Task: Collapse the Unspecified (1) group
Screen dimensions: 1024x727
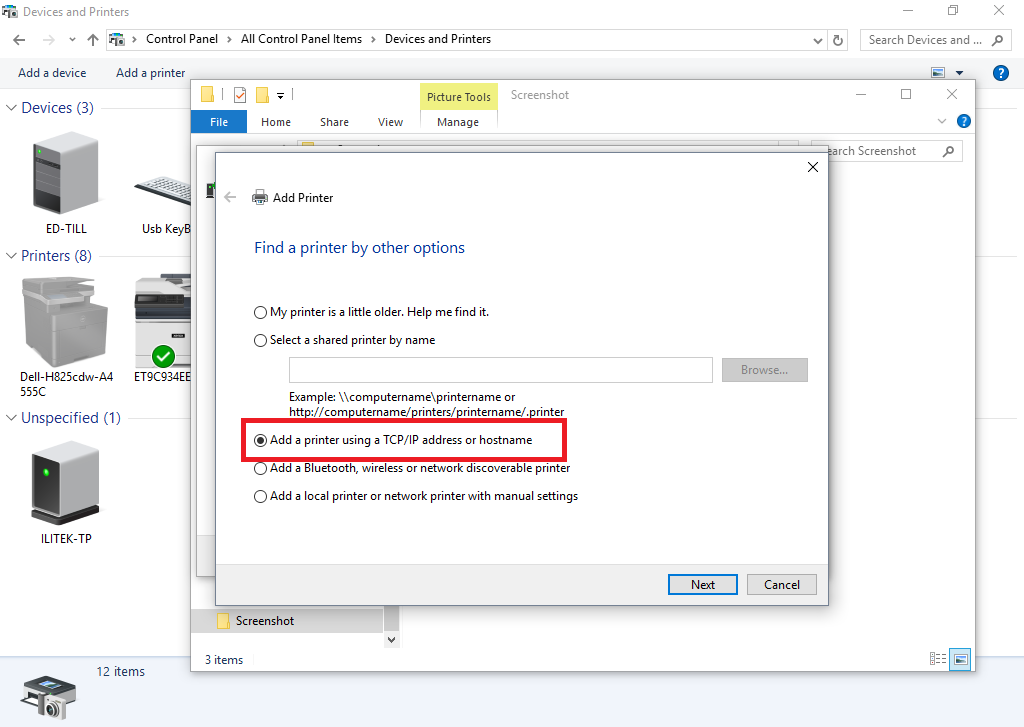Action: pyautogui.click(x=11, y=418)
